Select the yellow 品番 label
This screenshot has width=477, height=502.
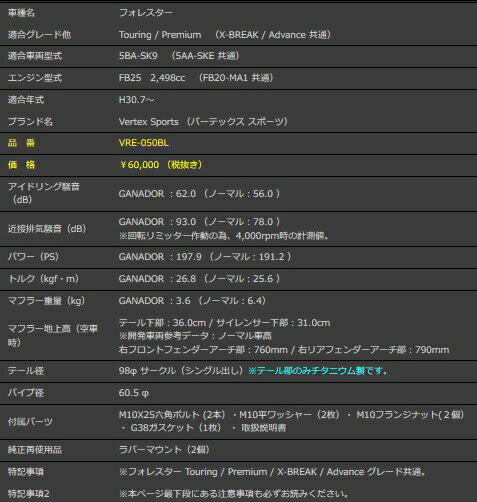pyautogui.click(x=21, y=143)
